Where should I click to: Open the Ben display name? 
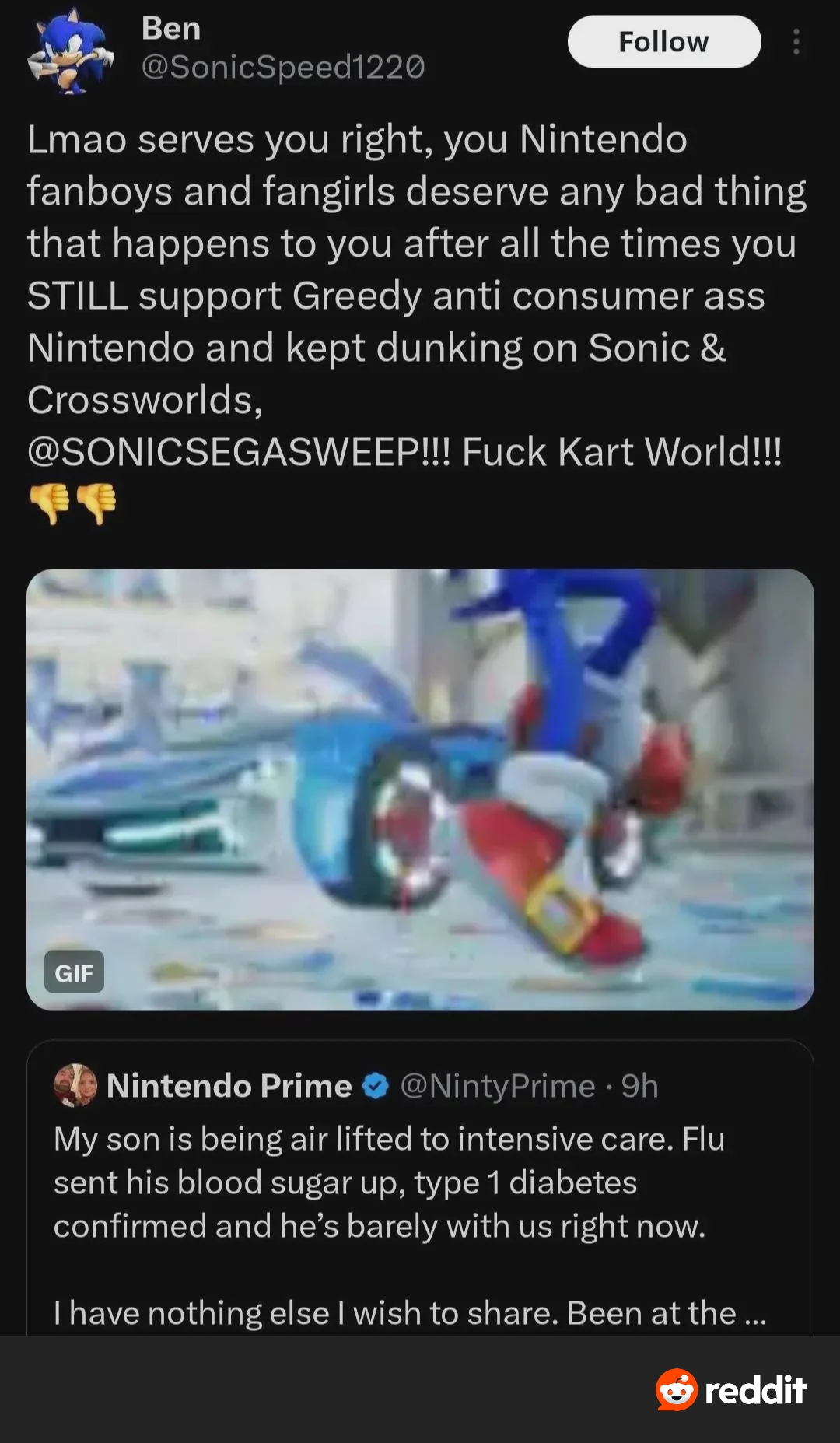click(171, 29)
